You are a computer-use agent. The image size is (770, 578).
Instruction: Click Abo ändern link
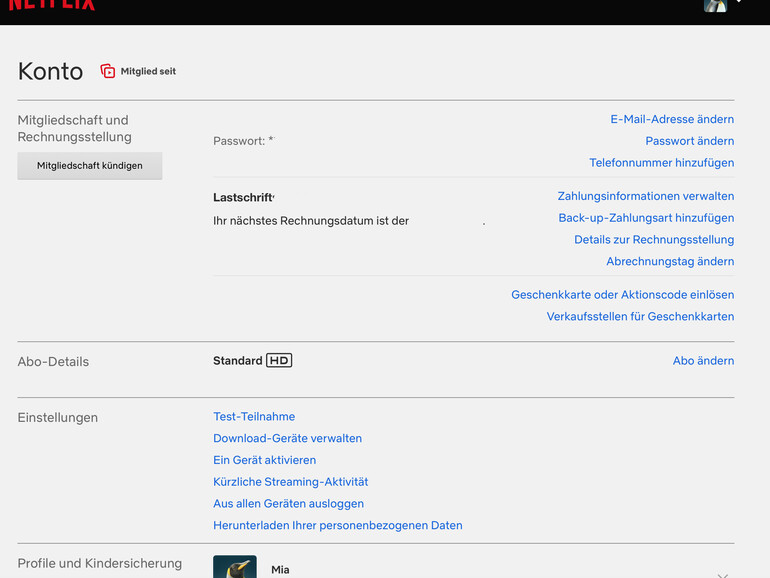pyautogui.click(x=703, y=360)
